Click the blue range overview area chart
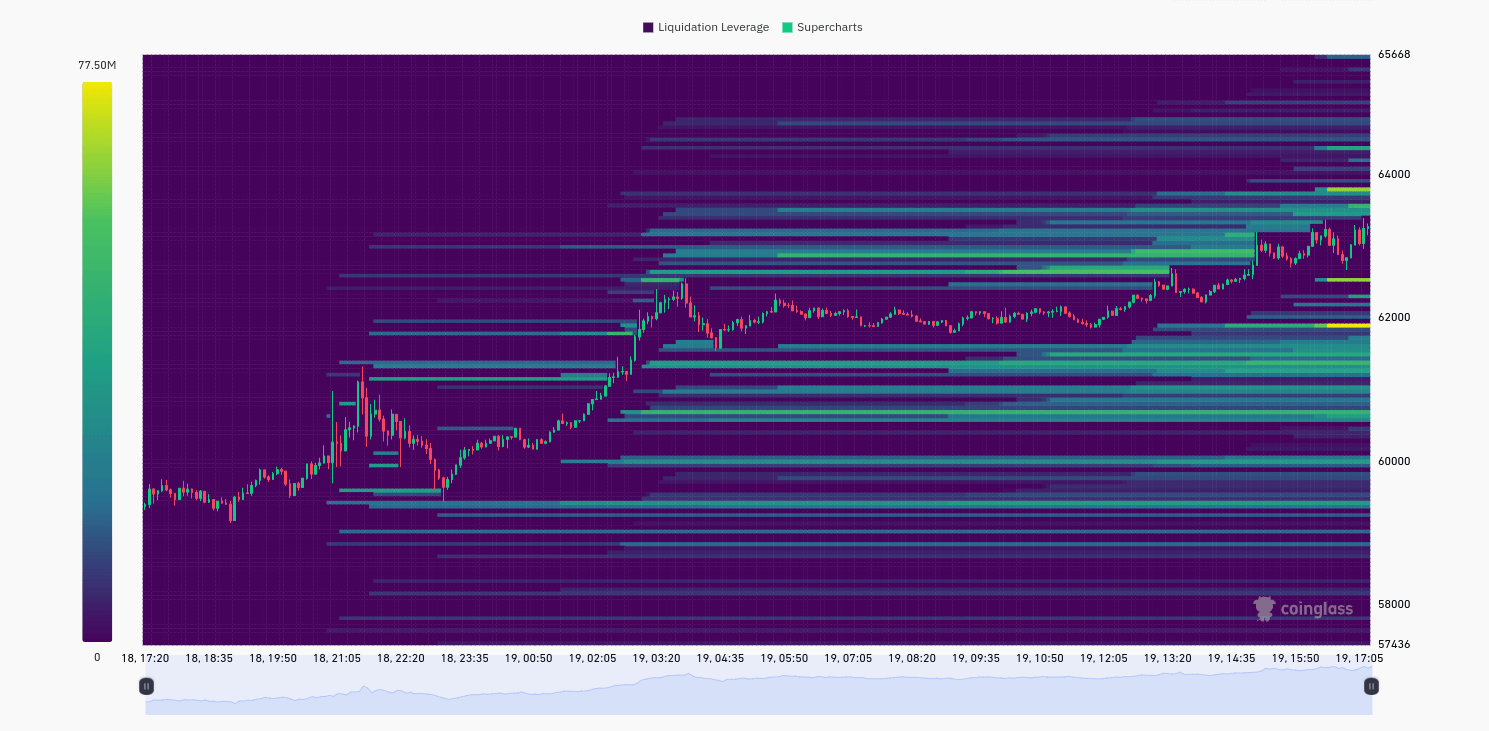 pos(759,691)
